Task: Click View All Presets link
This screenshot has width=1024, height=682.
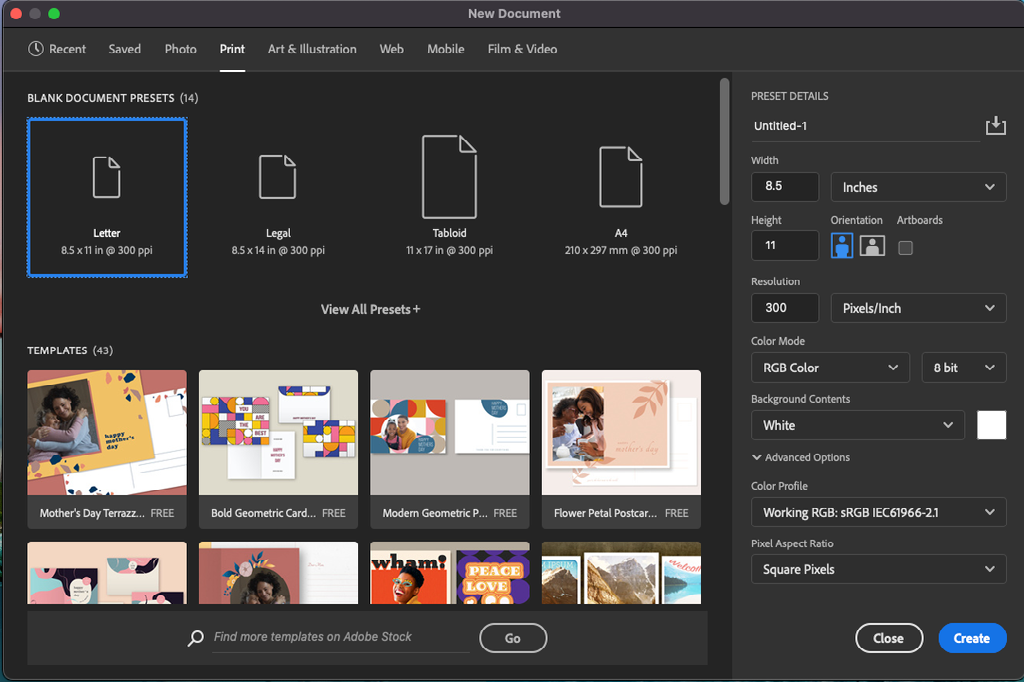Action: [370, 309]
